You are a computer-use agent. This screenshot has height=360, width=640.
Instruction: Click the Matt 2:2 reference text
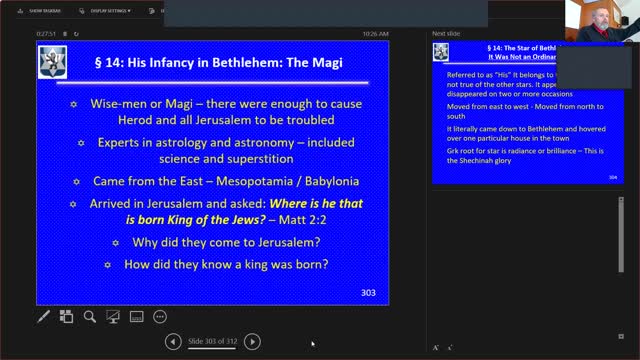point(302,220)
